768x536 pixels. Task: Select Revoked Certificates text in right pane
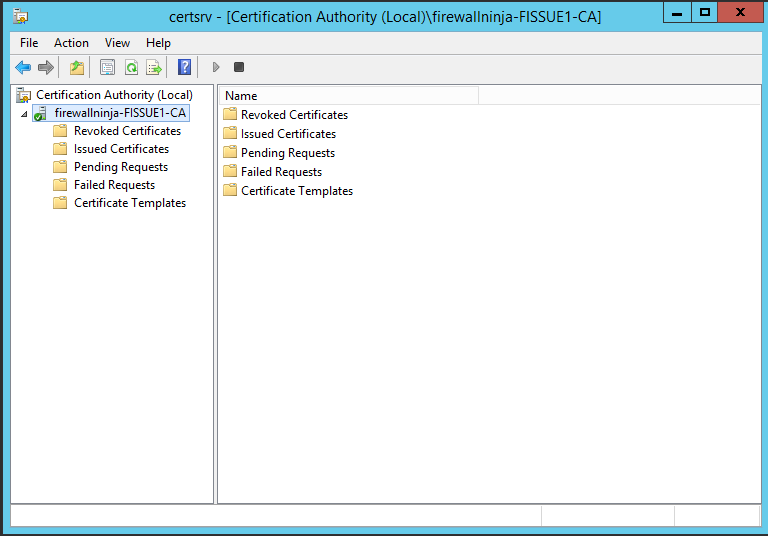(294, 115)
